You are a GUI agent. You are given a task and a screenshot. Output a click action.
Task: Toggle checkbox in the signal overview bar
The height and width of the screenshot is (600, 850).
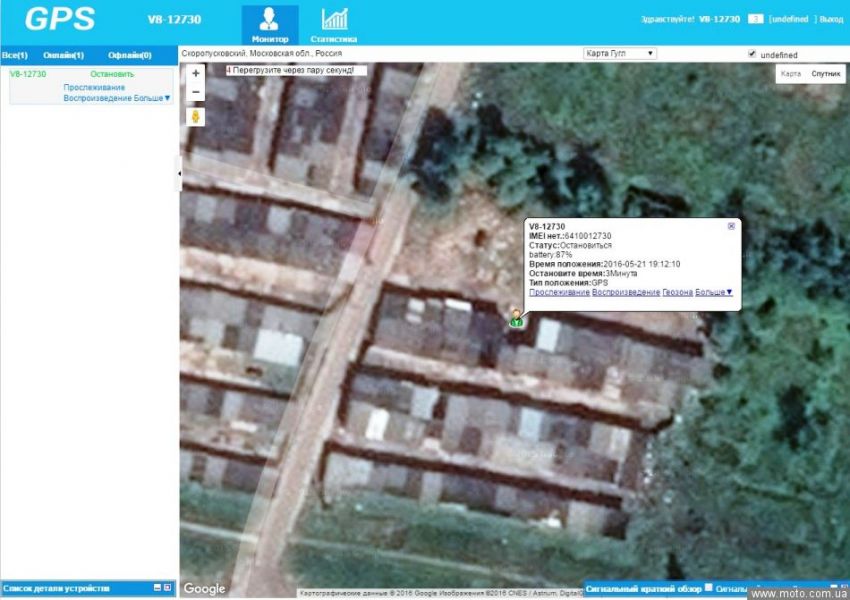click(709, 587)
